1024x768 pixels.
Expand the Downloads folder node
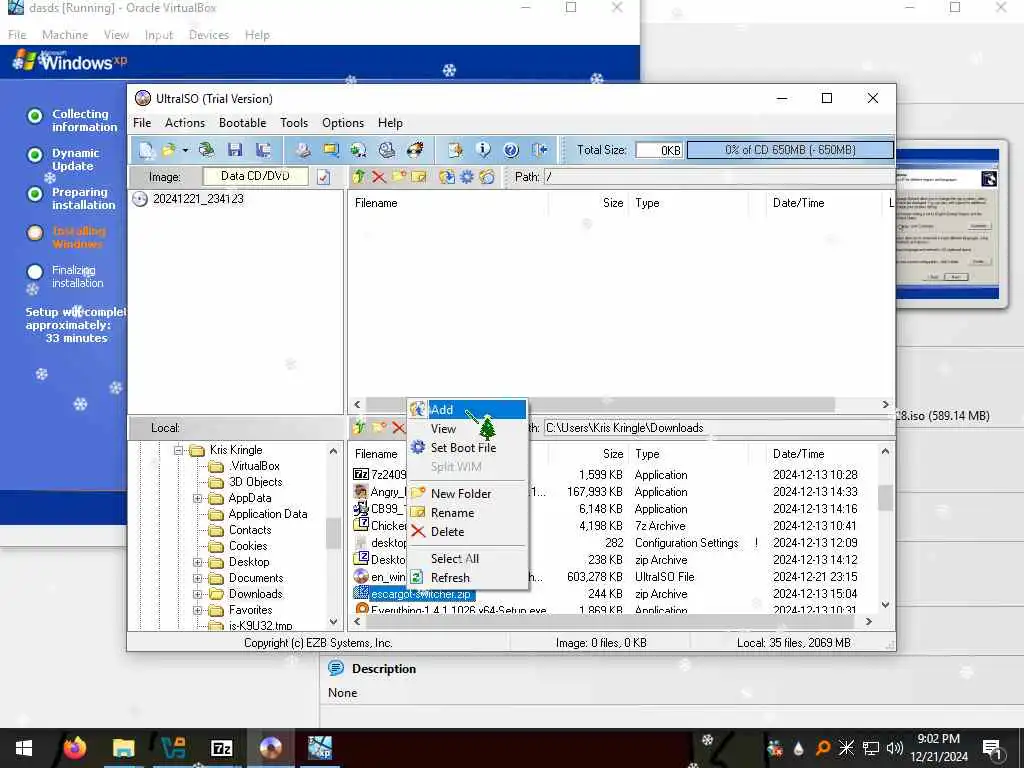click(x=197, y=594)
